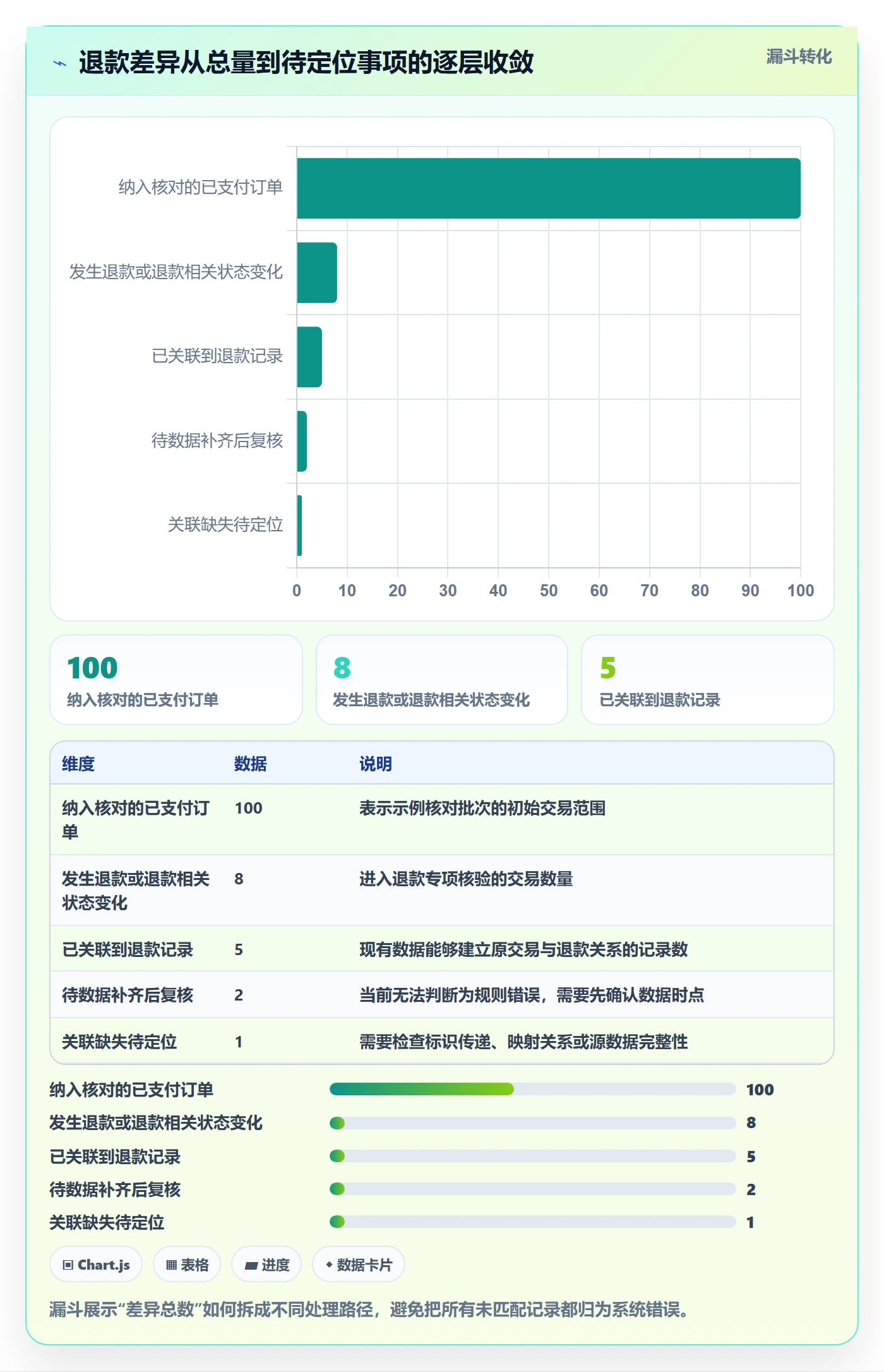Select the 进度 chip
884x1372 pixels.
pyautogui.click(x=266, y=1265)
